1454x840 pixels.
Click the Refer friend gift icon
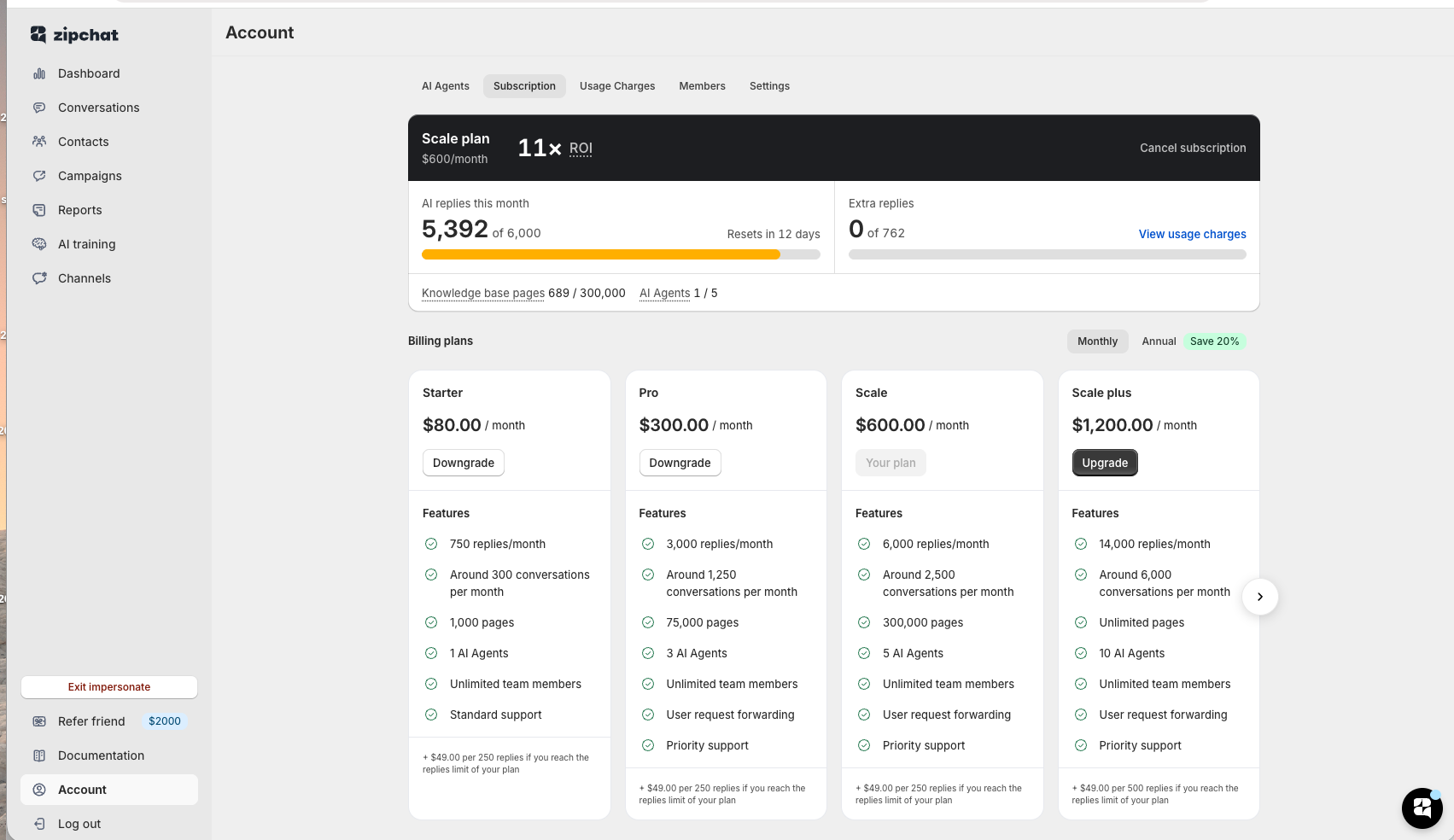[x=39, y=721]
